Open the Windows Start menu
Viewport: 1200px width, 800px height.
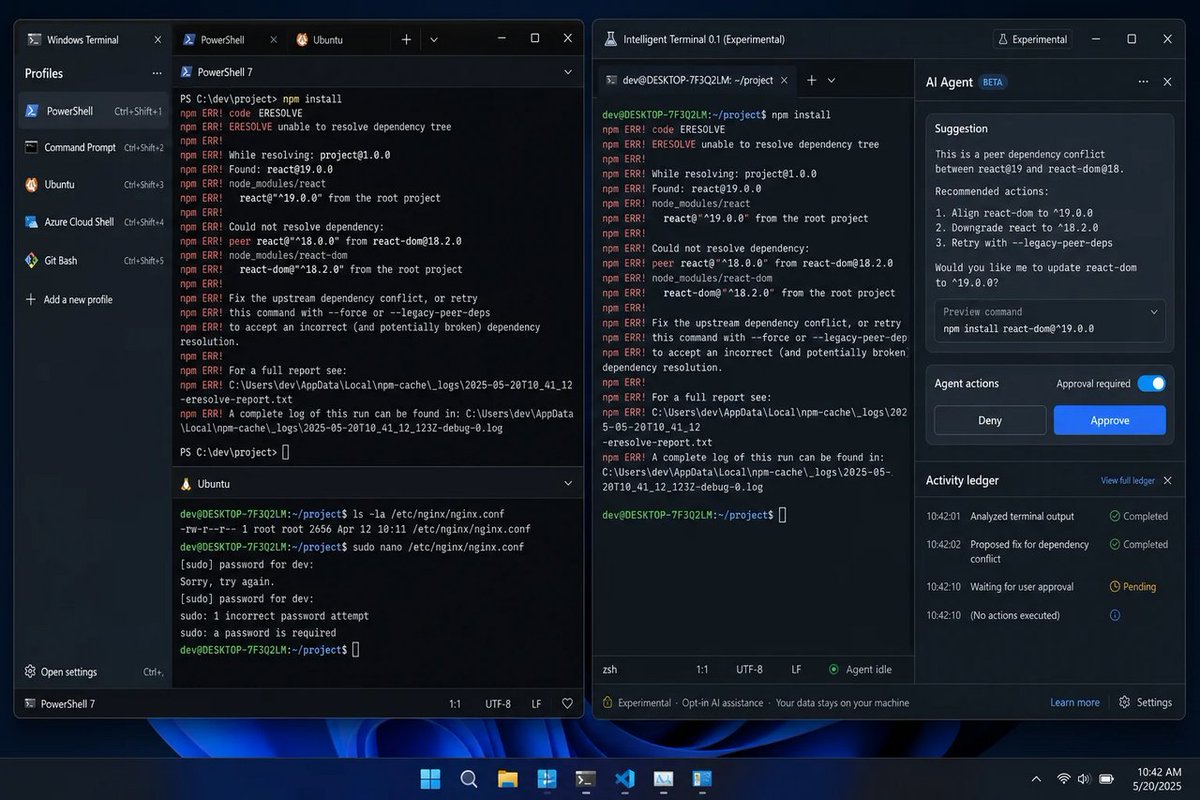(430, 778)
